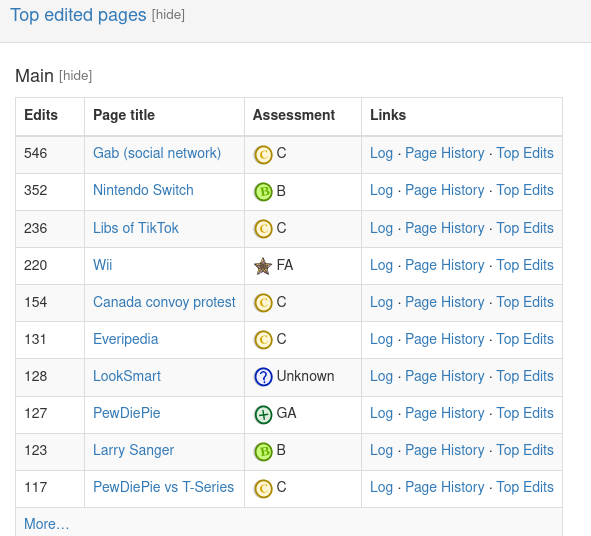591x536 pixels.
Task: Click the B-class icon in Larry Sanger row
Action: (263, 452)
